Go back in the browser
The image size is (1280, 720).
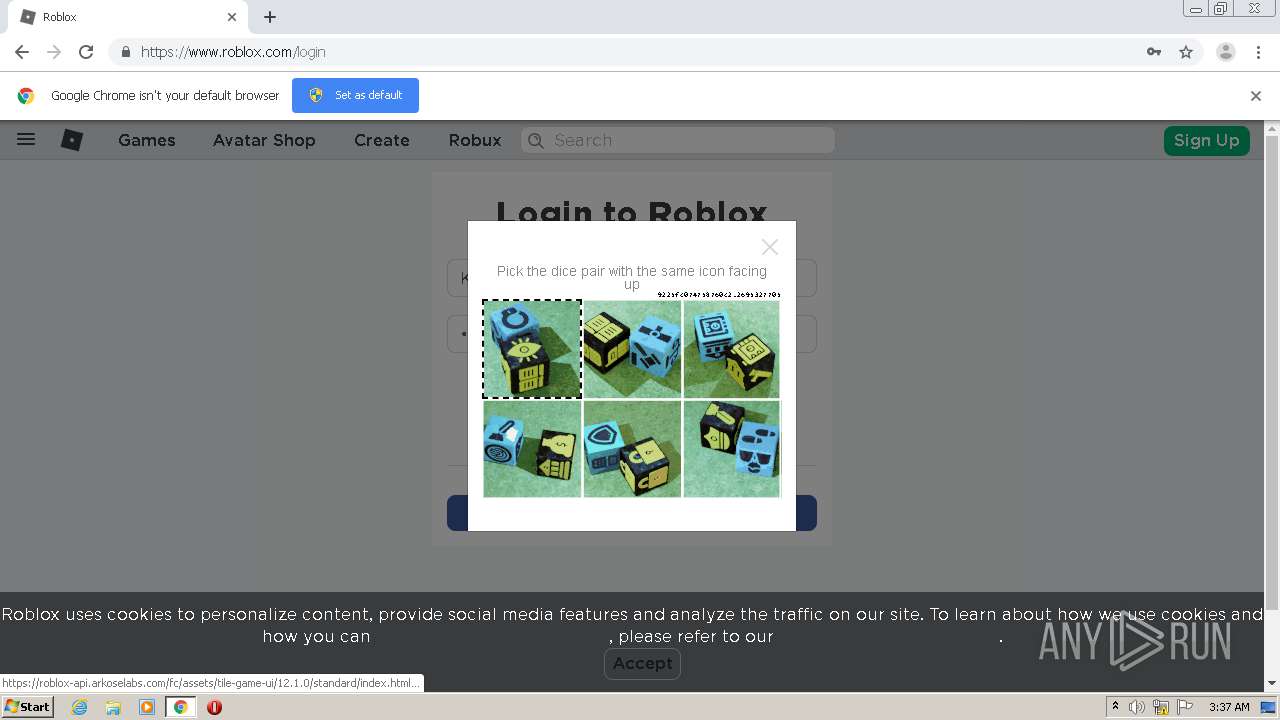pos(22,52)
